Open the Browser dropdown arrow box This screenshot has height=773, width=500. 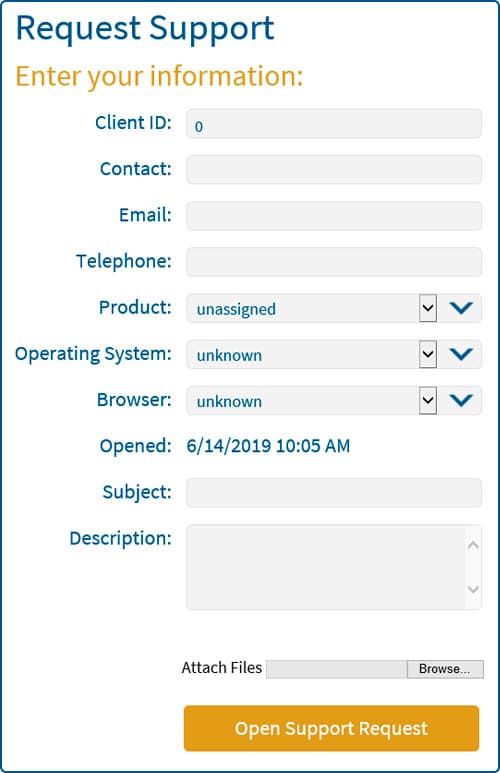[428, 400]
